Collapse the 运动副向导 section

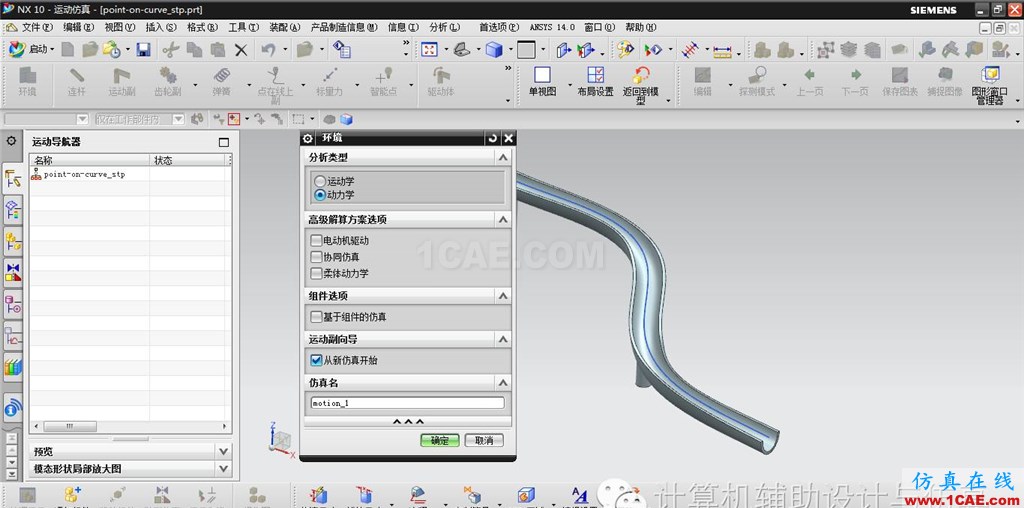click(x=502, y=340)
